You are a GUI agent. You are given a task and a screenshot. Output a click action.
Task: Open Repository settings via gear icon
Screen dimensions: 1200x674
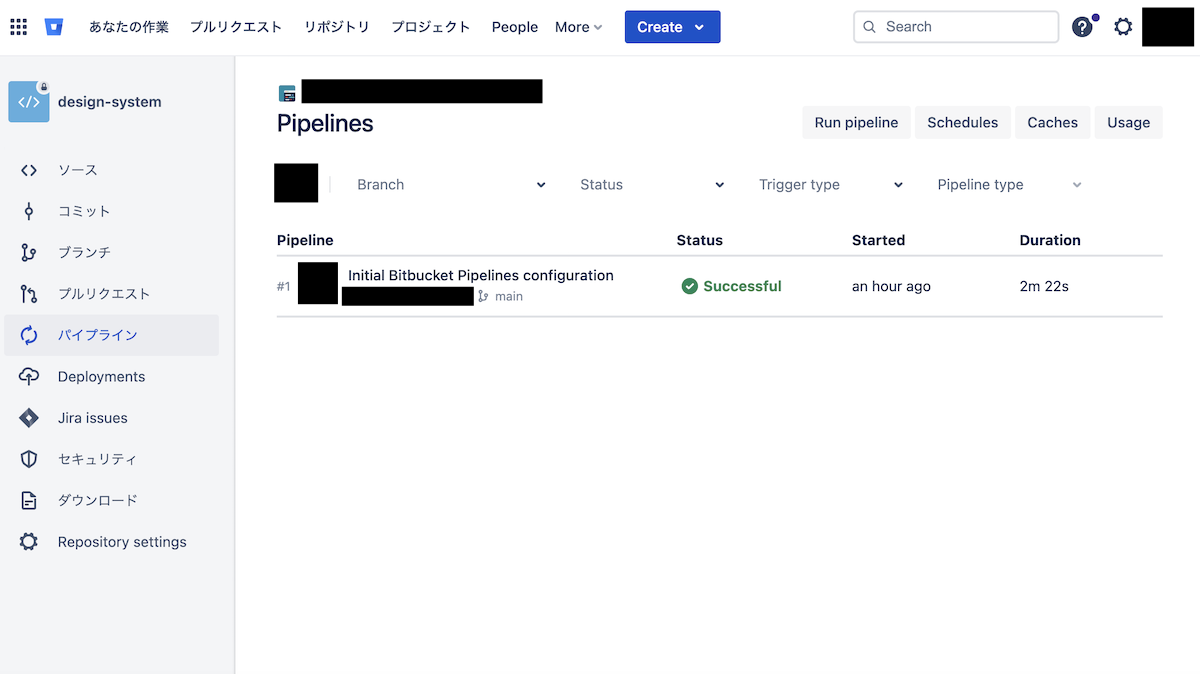coord(29,541)
